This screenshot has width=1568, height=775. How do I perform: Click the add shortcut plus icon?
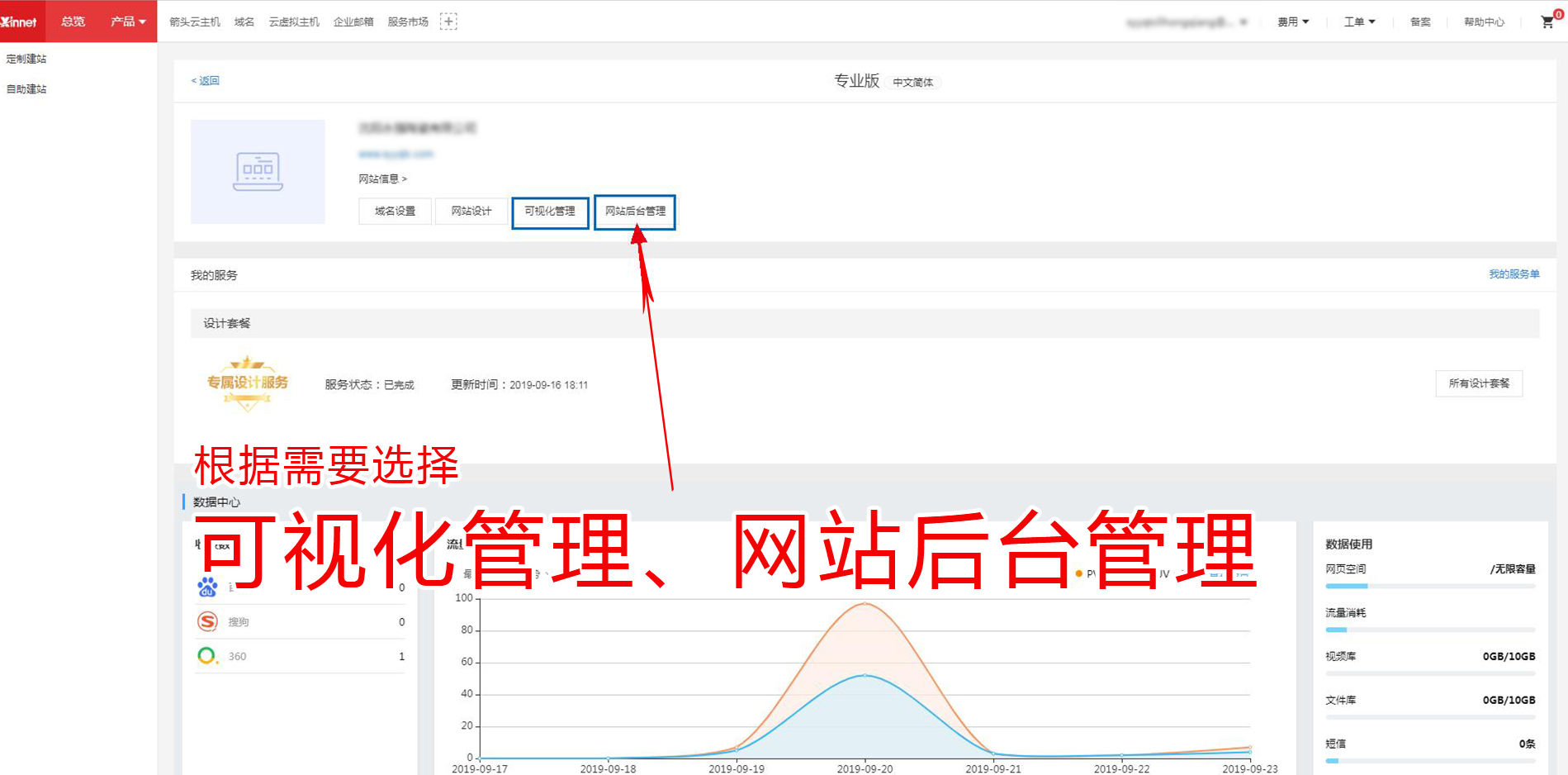pos(448,21)
